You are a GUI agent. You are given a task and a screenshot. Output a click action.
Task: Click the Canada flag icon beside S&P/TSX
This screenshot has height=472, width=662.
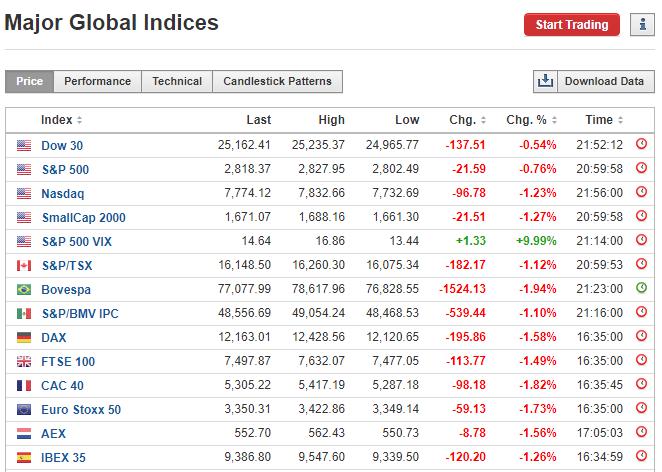click(24, 266)
